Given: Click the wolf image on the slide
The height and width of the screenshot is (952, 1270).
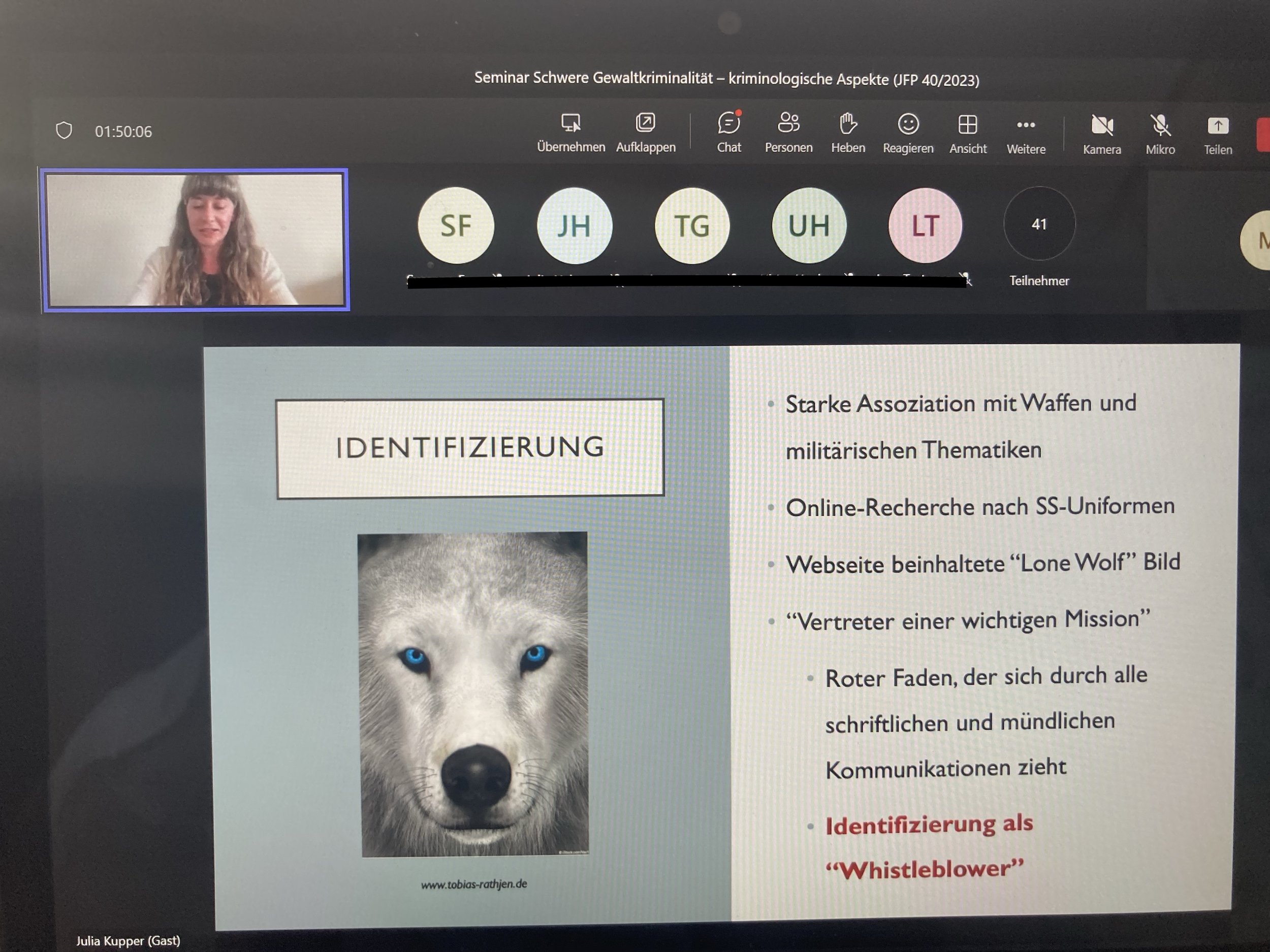Looking at the screenshot, I should tap(473, 695).
